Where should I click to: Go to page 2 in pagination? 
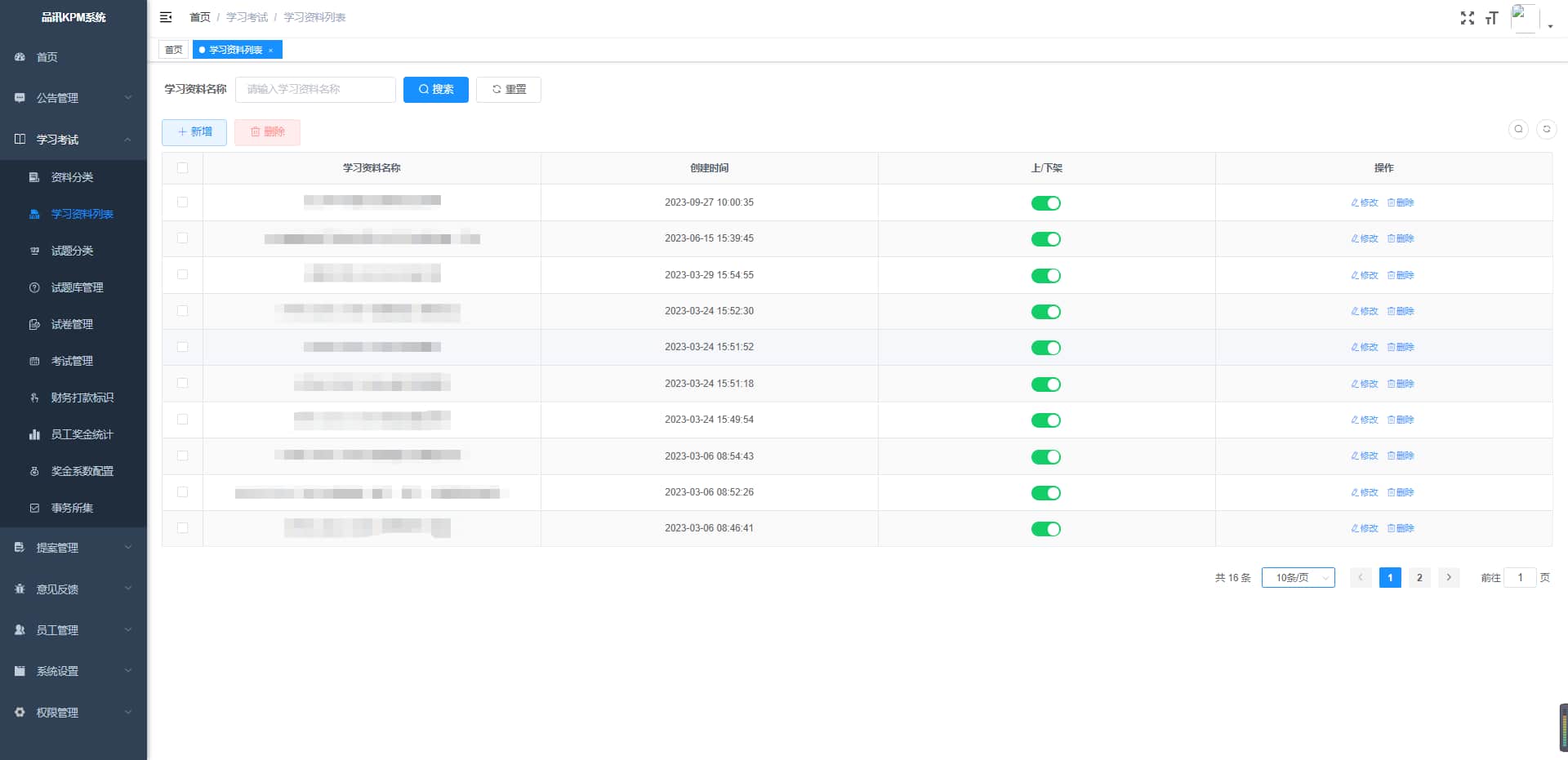pyautogui.click(x=1419, y=578)
